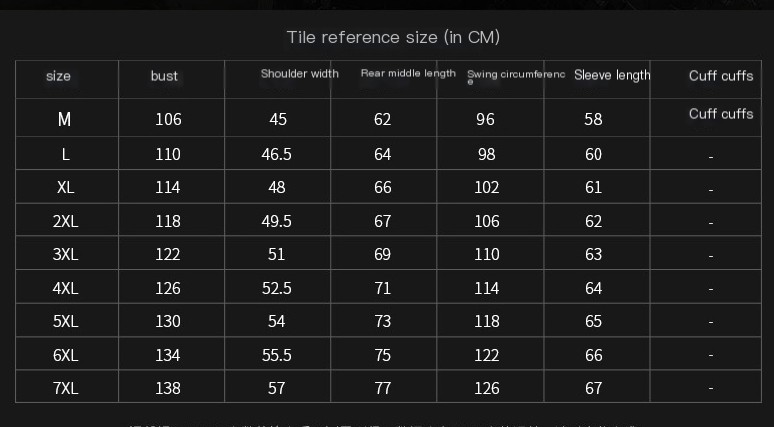Click the 'Cuff cuffs' cell in the M row
This screenshot has height=427, width=774.
[721, 114]
